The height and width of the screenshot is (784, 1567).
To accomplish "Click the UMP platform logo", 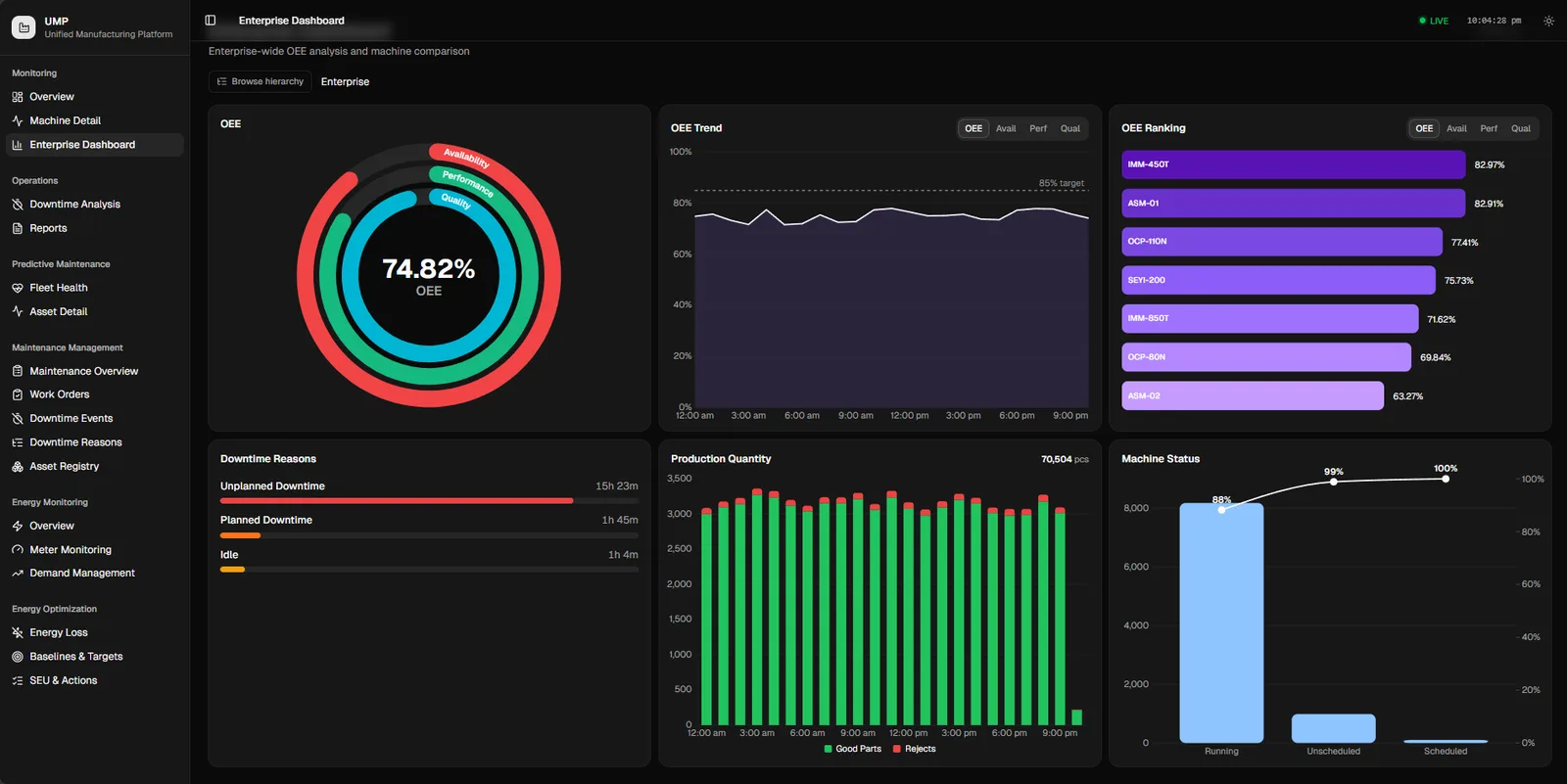I will [24, 26].
